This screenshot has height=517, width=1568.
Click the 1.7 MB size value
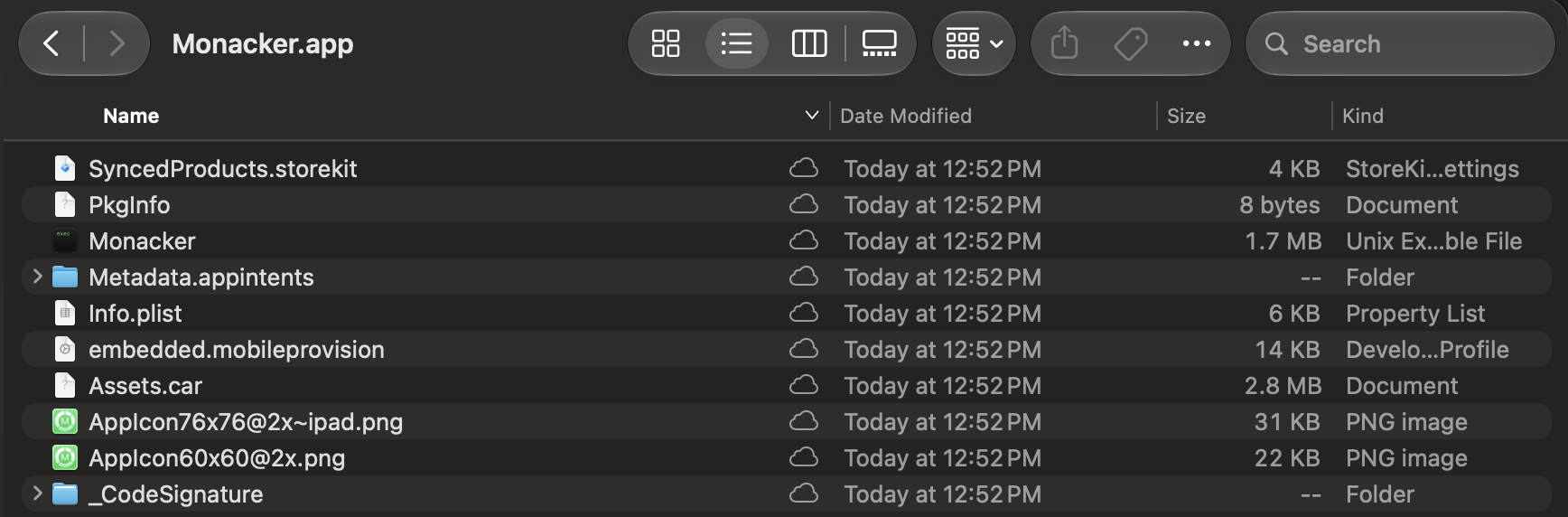click(1283, 241)
